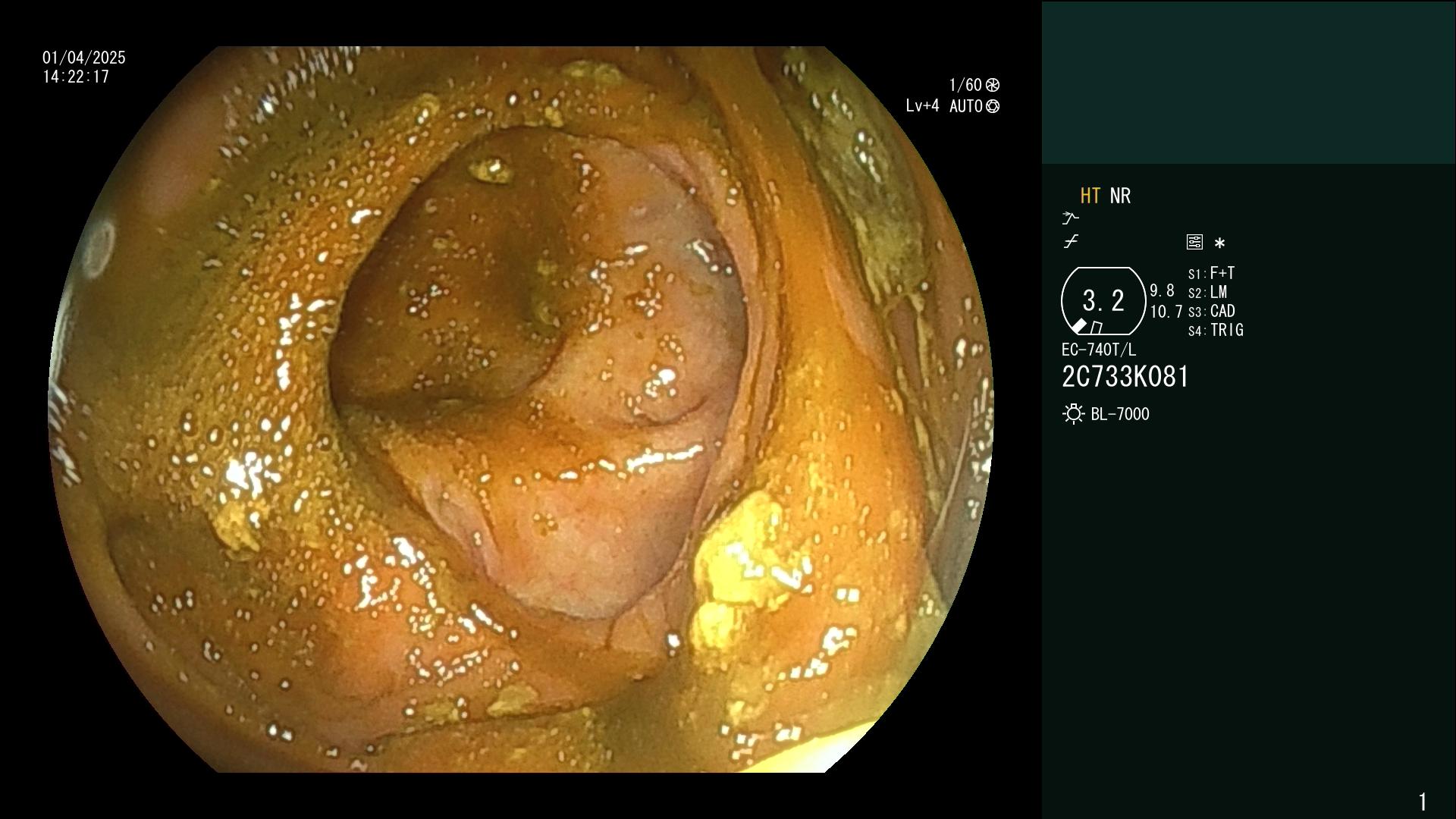The image size is (1456, 819).
Task: Click the yellow HT indicator
Action: pyautogui.click(x=1090, y=196)
